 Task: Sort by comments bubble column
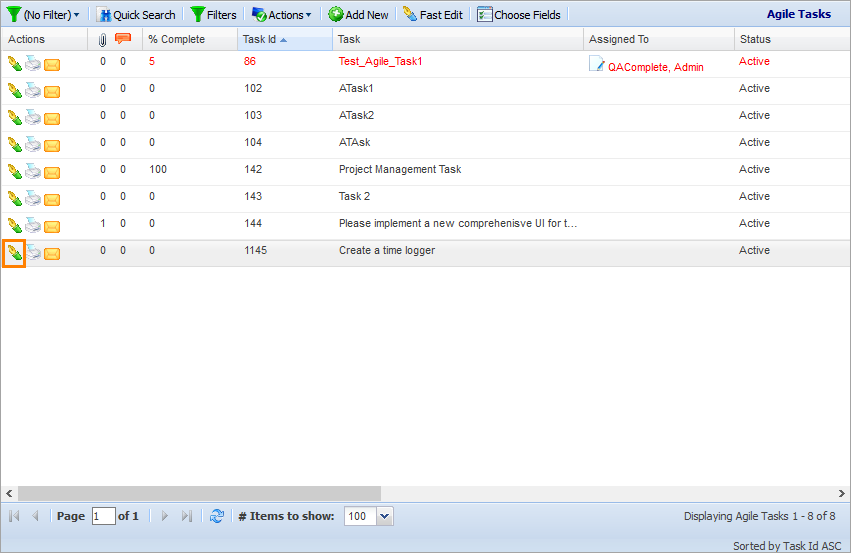(x=123, y=39)
